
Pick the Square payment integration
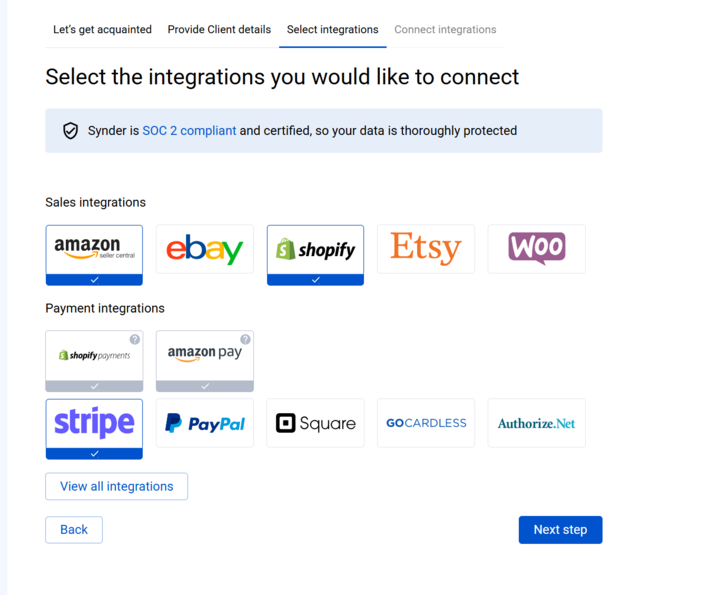coord(315,423)
